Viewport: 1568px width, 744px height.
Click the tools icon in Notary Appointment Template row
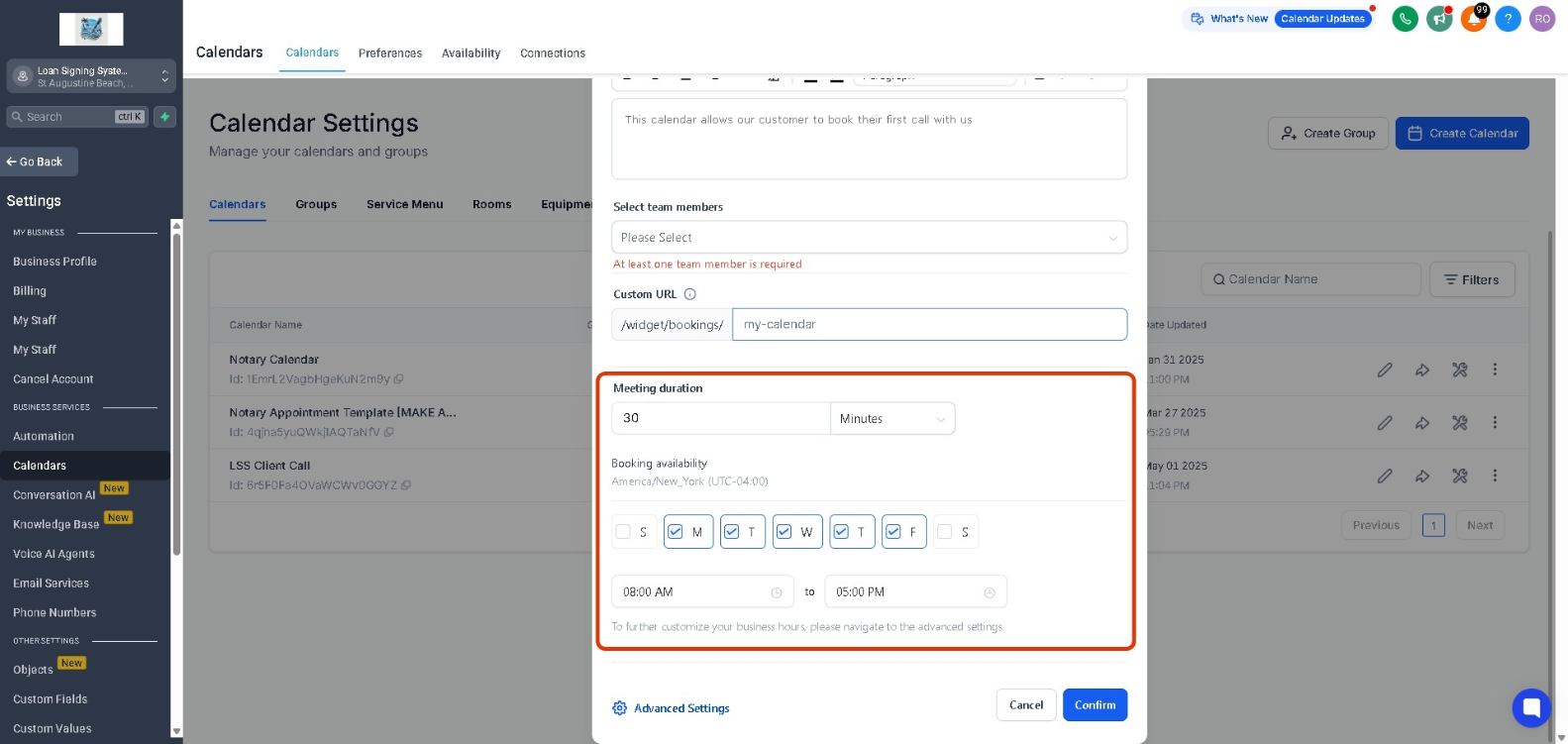pyautogui.click(x=1459, y=423)
